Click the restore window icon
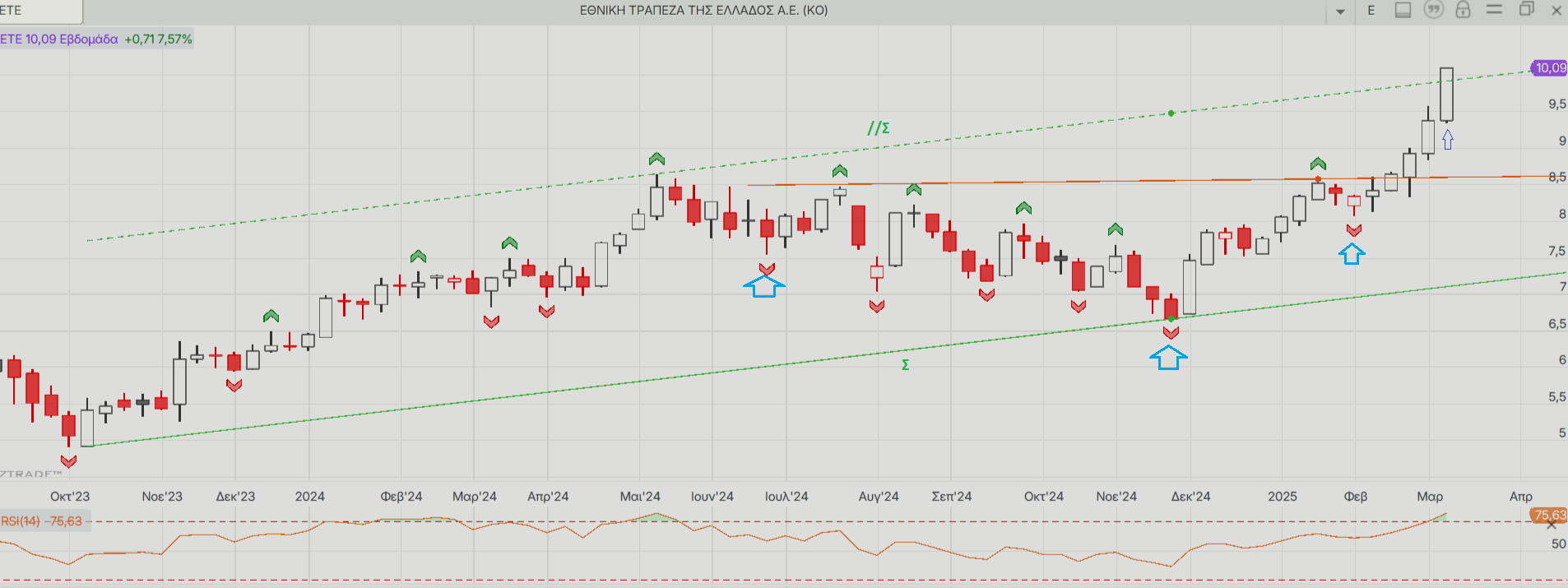Viewport: 1568px width, 588px height. 1526,9
